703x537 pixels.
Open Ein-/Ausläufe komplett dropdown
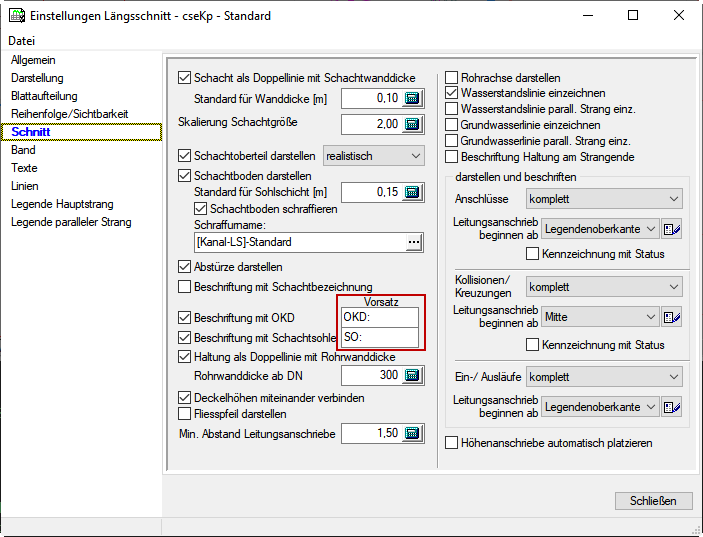coord(604,377)
